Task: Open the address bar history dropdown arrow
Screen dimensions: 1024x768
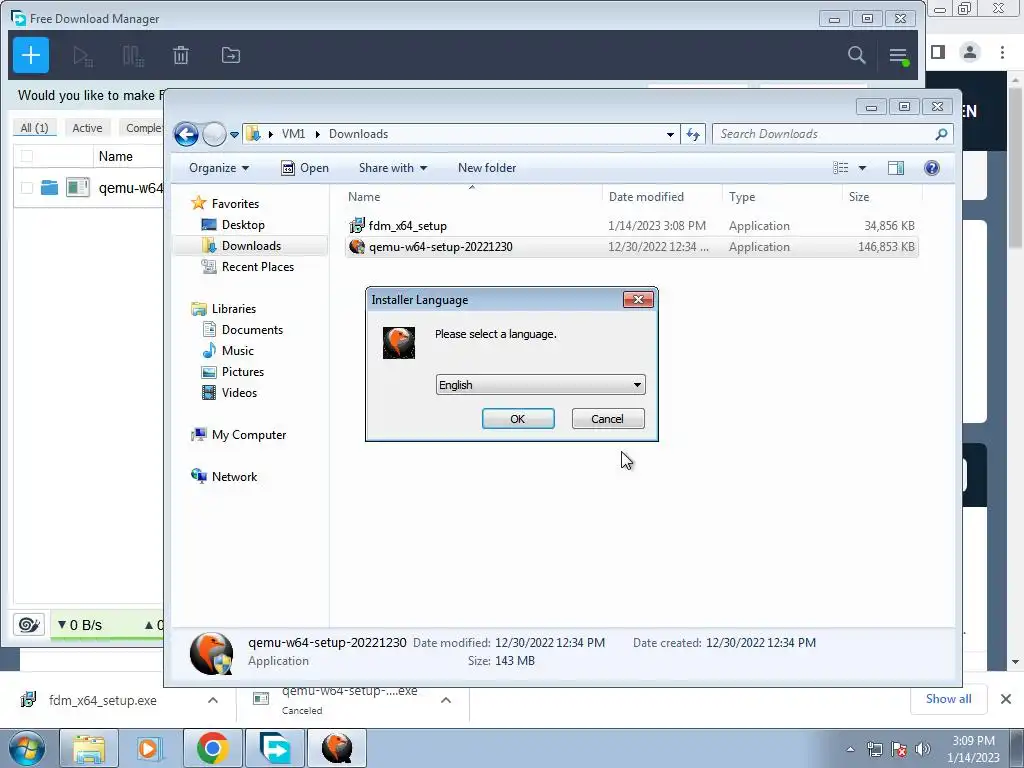Action: coord(670,134)
